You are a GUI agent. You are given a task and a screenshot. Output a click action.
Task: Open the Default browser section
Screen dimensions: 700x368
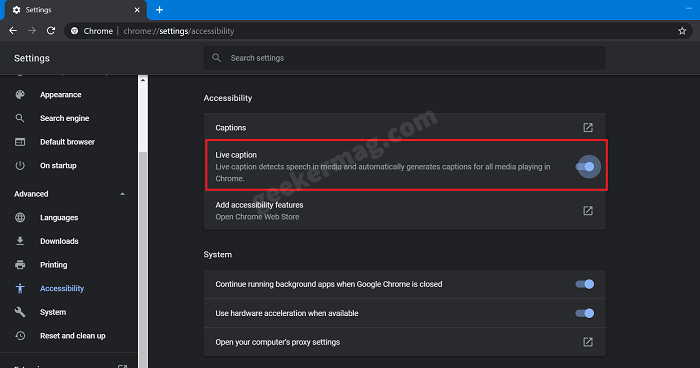pyautogui.click(x=67, y=142)
